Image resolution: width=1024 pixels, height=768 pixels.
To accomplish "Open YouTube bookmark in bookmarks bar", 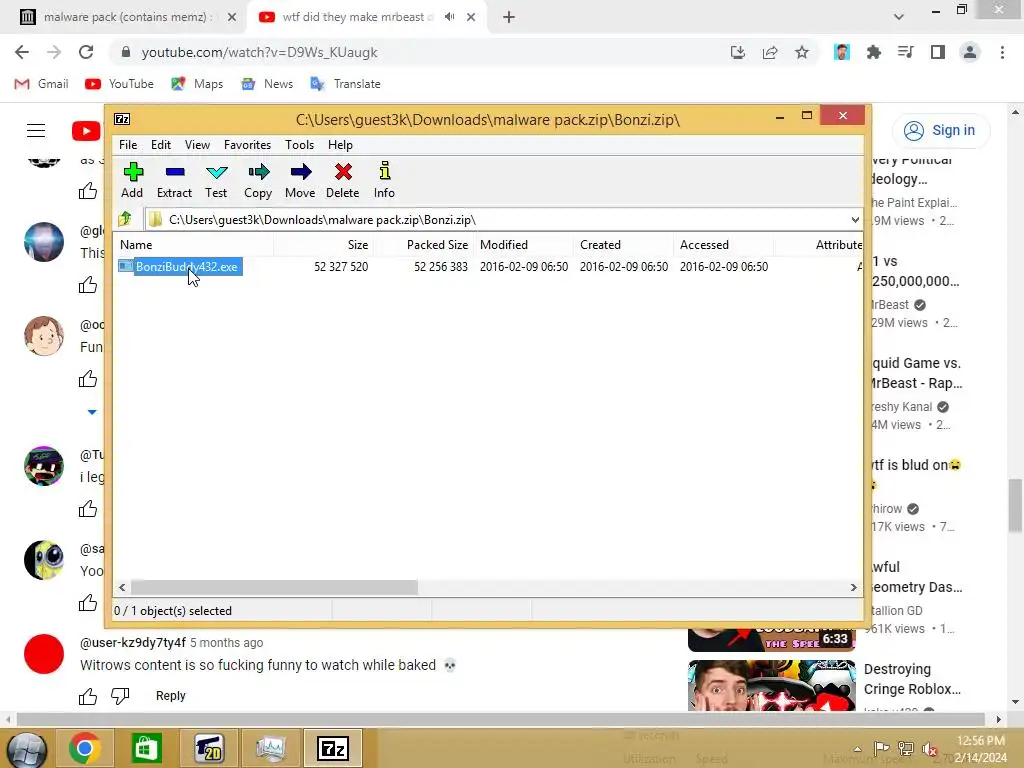I will coord(120,84).
